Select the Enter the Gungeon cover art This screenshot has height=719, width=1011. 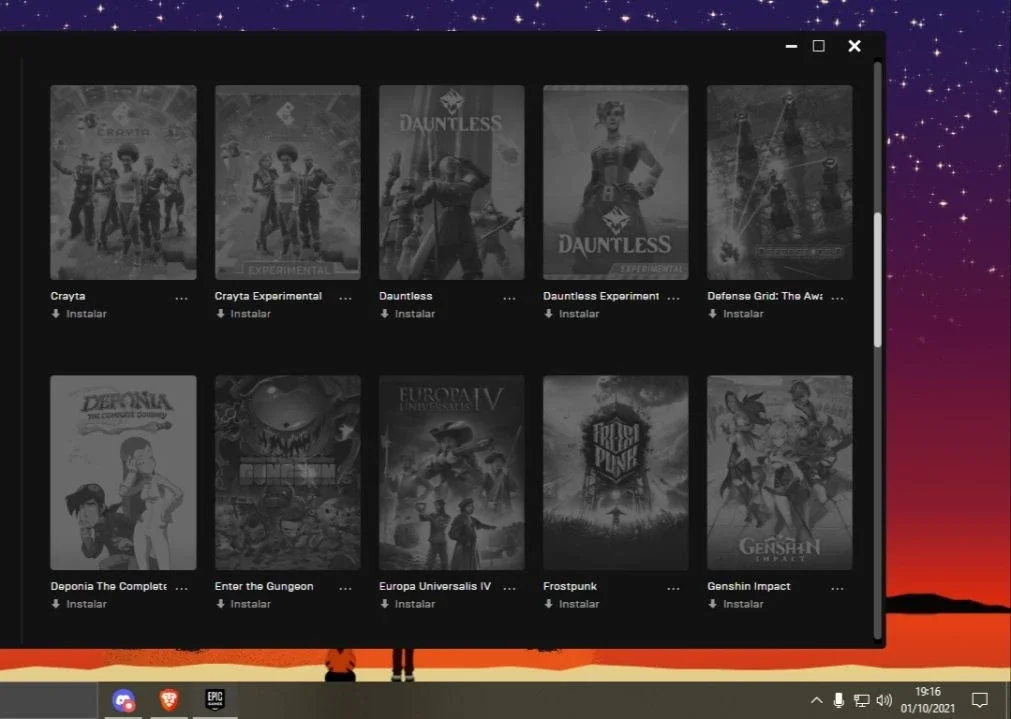(288, 473)
